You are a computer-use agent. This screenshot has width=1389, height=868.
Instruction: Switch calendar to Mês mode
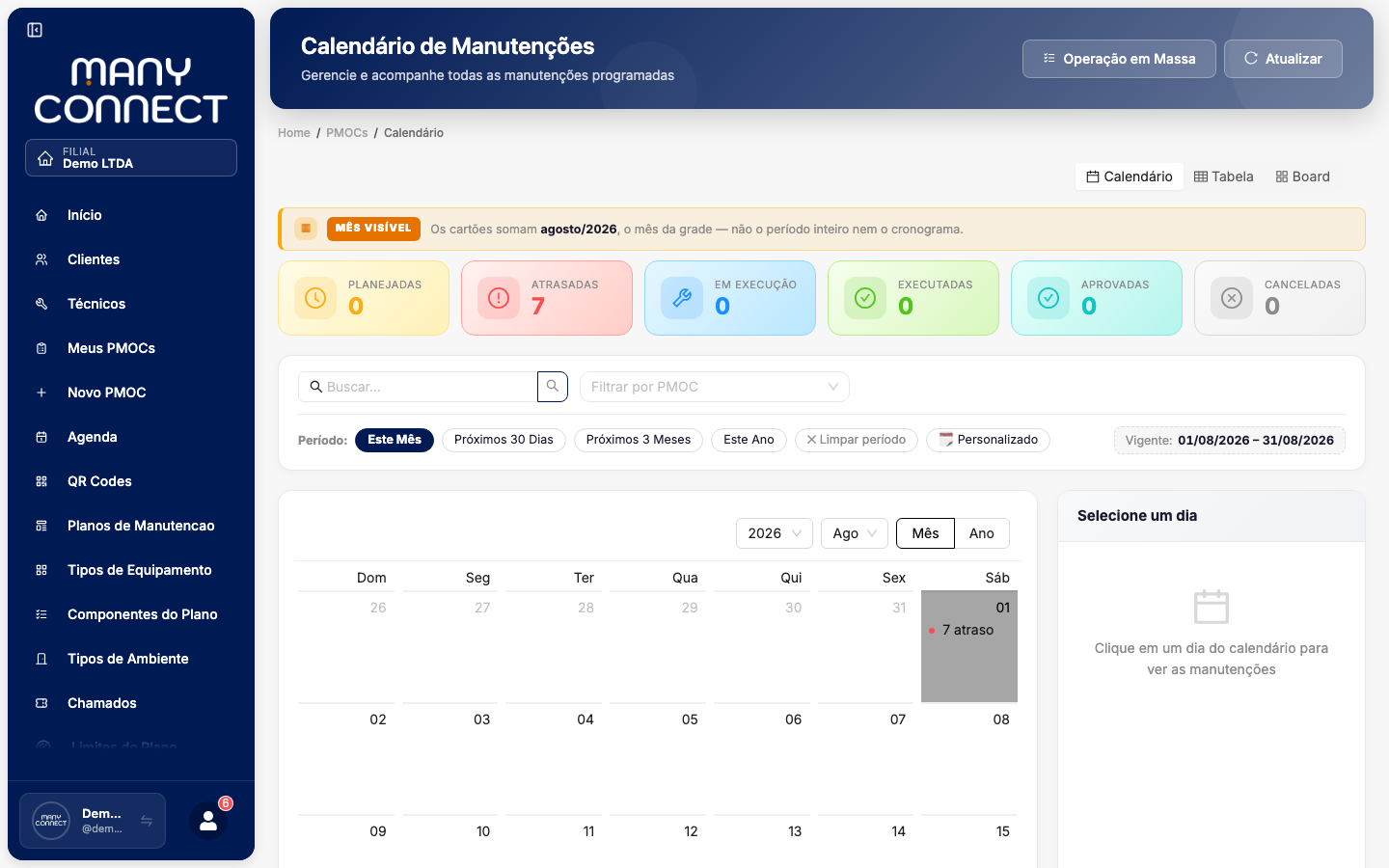pyautogui.click(x=925, y=533)
